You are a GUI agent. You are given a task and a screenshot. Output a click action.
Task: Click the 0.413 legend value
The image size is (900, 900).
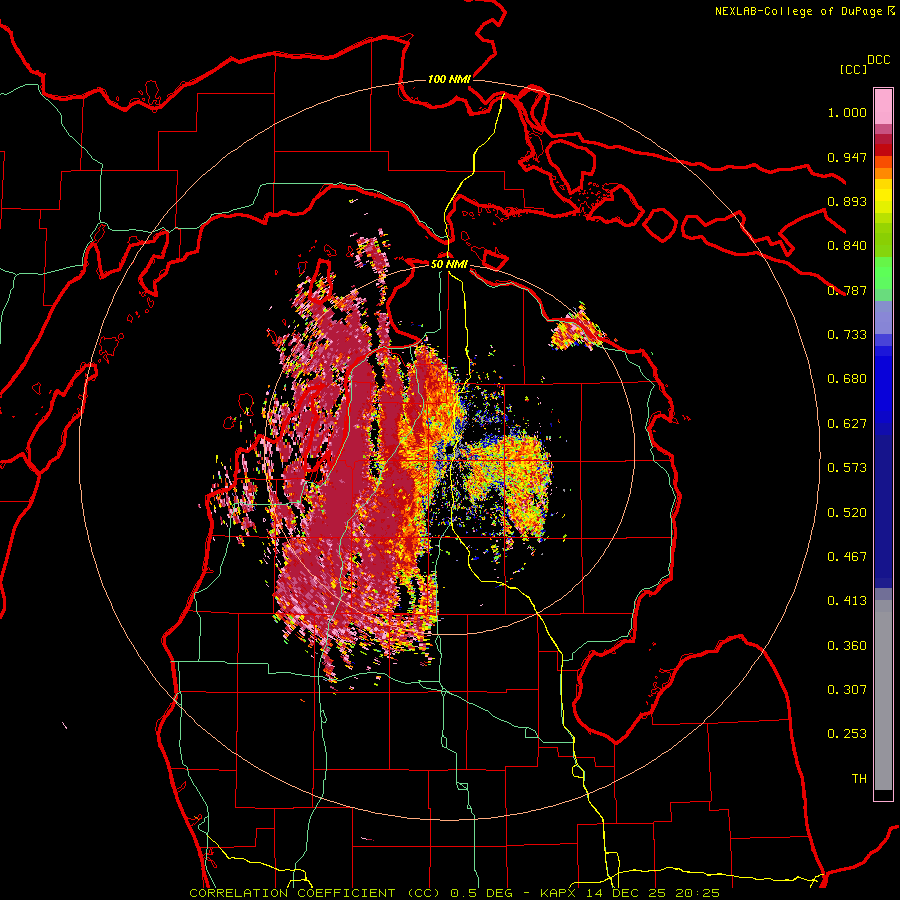tap(847, 601)
